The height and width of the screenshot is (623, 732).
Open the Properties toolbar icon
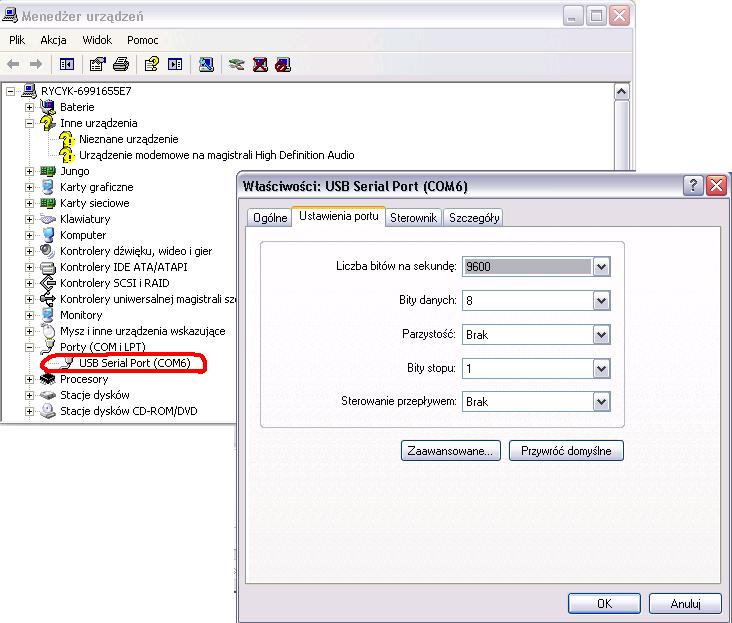(x=97, y=64)
